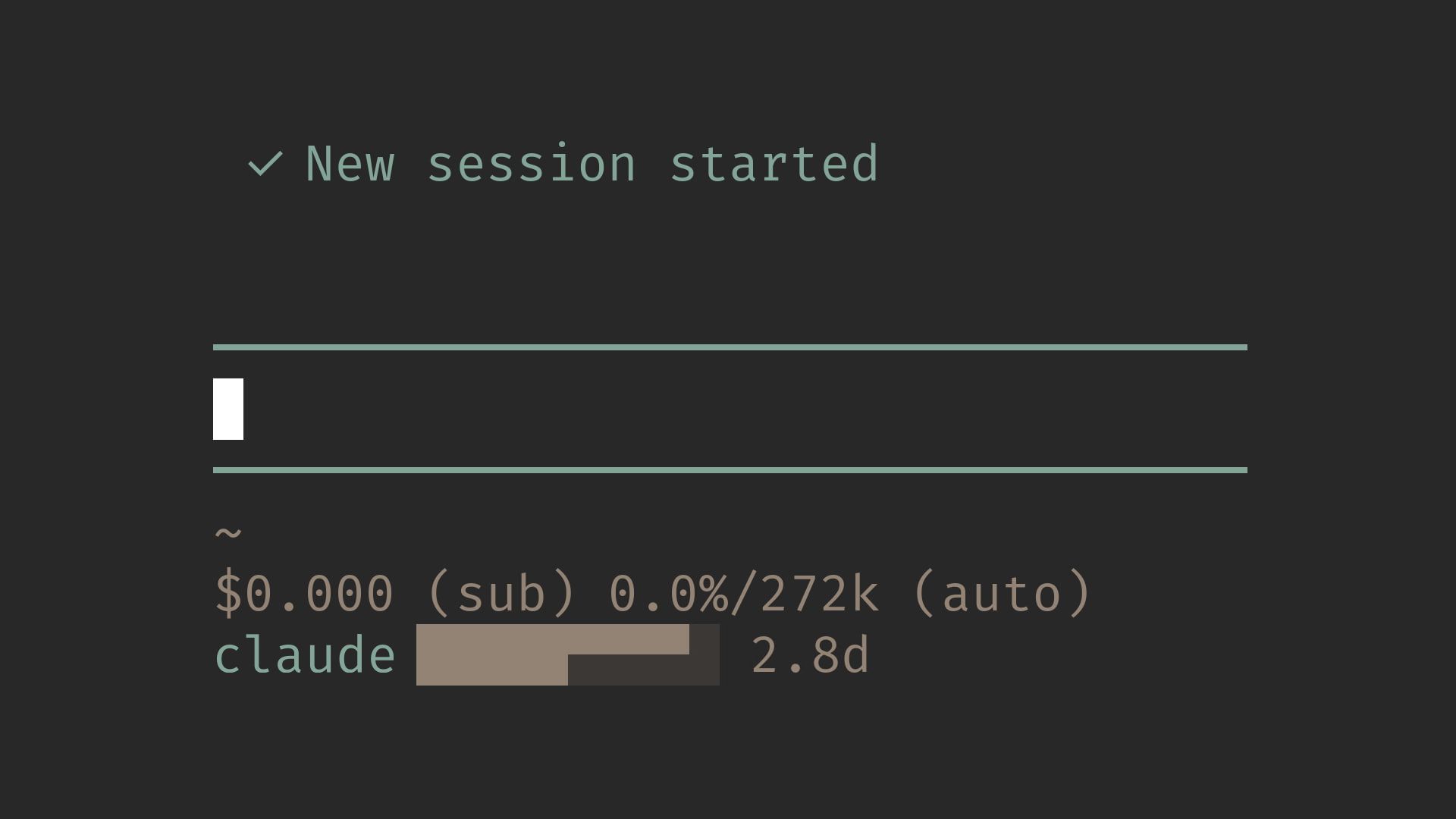Click the white block cursor
Viewport: 1456px width, 819px height.
(x=228, y=409)
